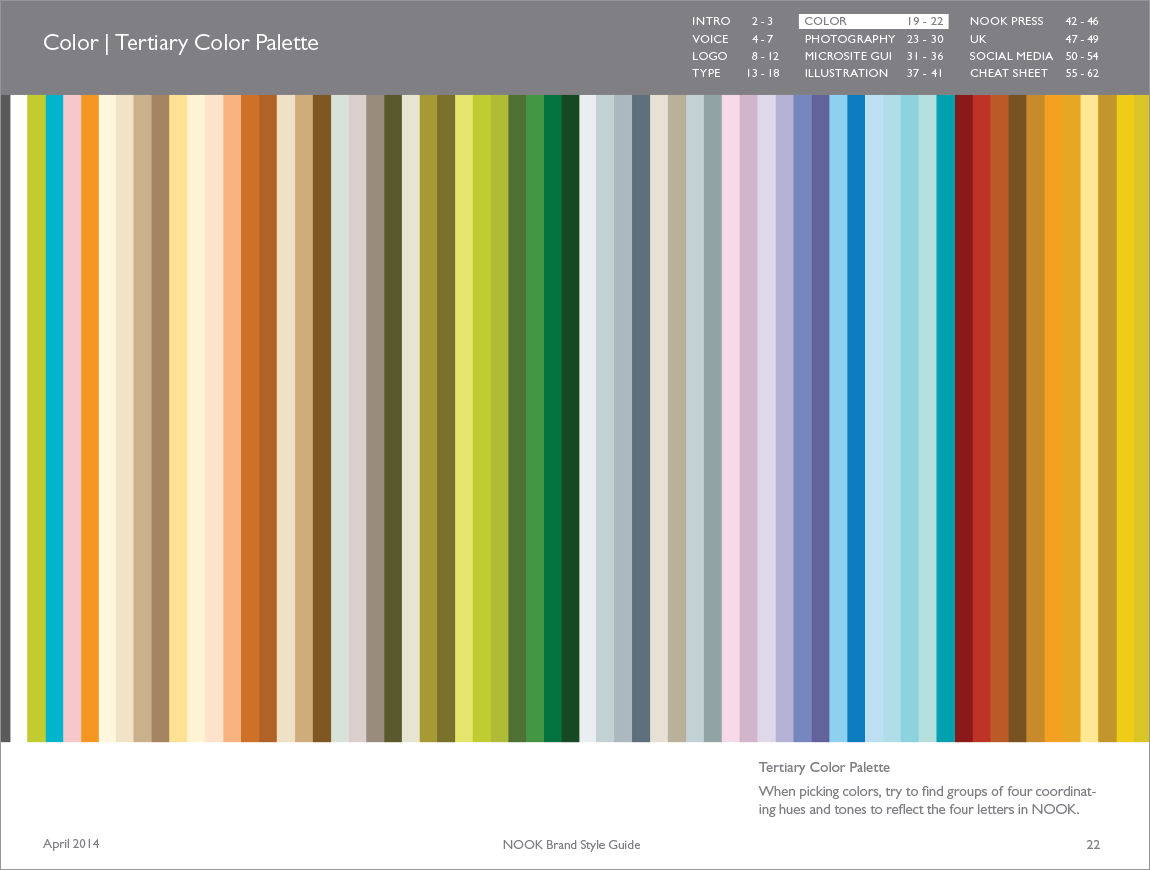This screenshot has width=1150, height=870.
Task: Jump to the CHEAT SHEET section
Action: click(1009, 73)
